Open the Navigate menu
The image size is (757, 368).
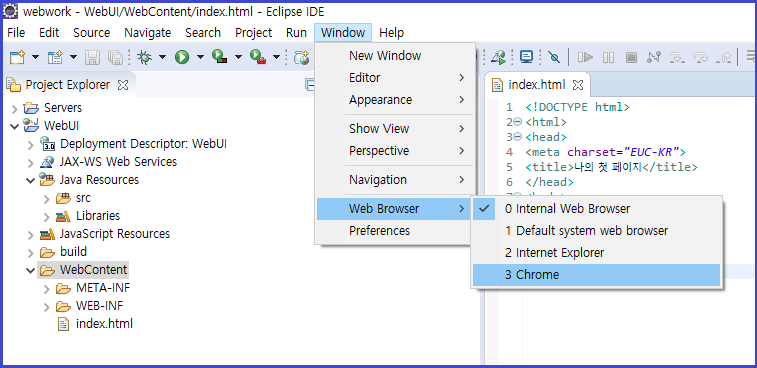pos(148,33)
